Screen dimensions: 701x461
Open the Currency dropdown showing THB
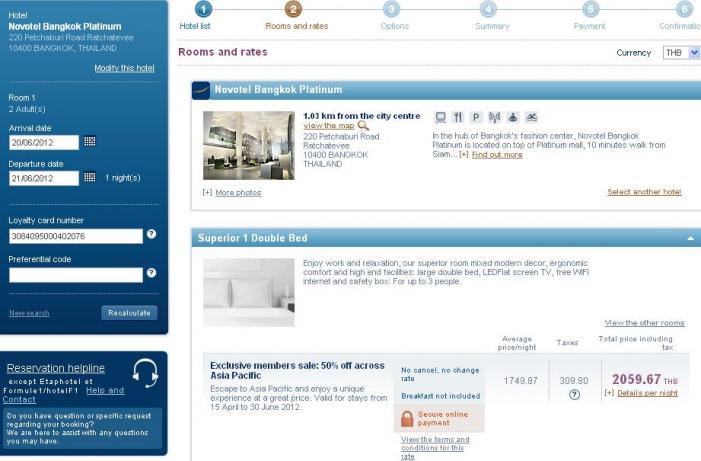coord(681,52)
